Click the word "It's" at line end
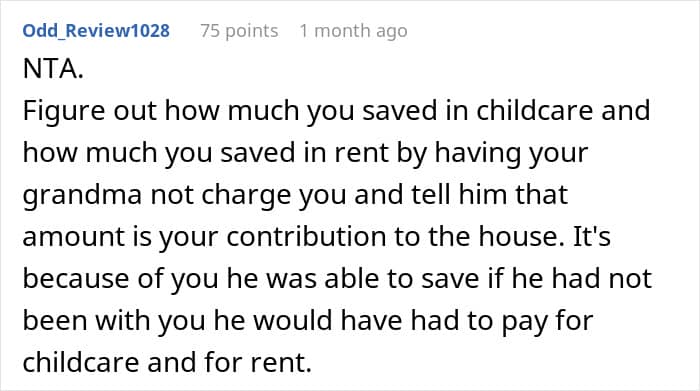 (592, 236)
